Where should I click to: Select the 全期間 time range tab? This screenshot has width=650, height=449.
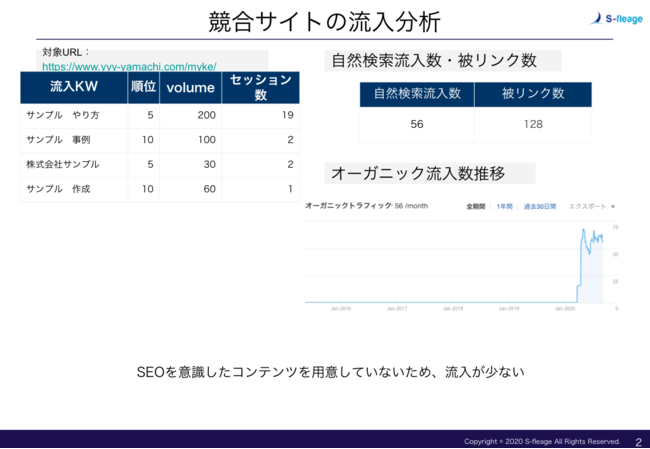476,206
